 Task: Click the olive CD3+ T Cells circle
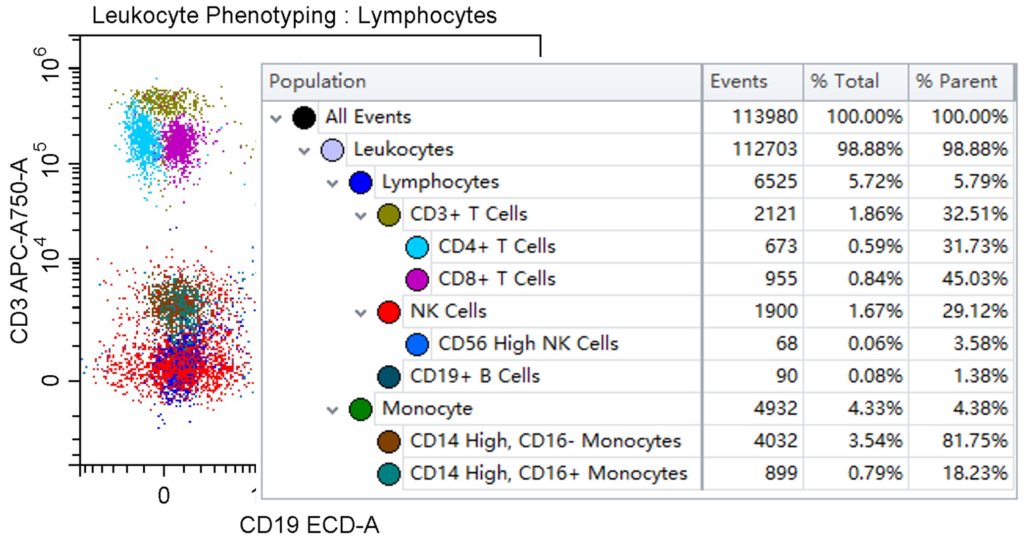tap(389, 214)
